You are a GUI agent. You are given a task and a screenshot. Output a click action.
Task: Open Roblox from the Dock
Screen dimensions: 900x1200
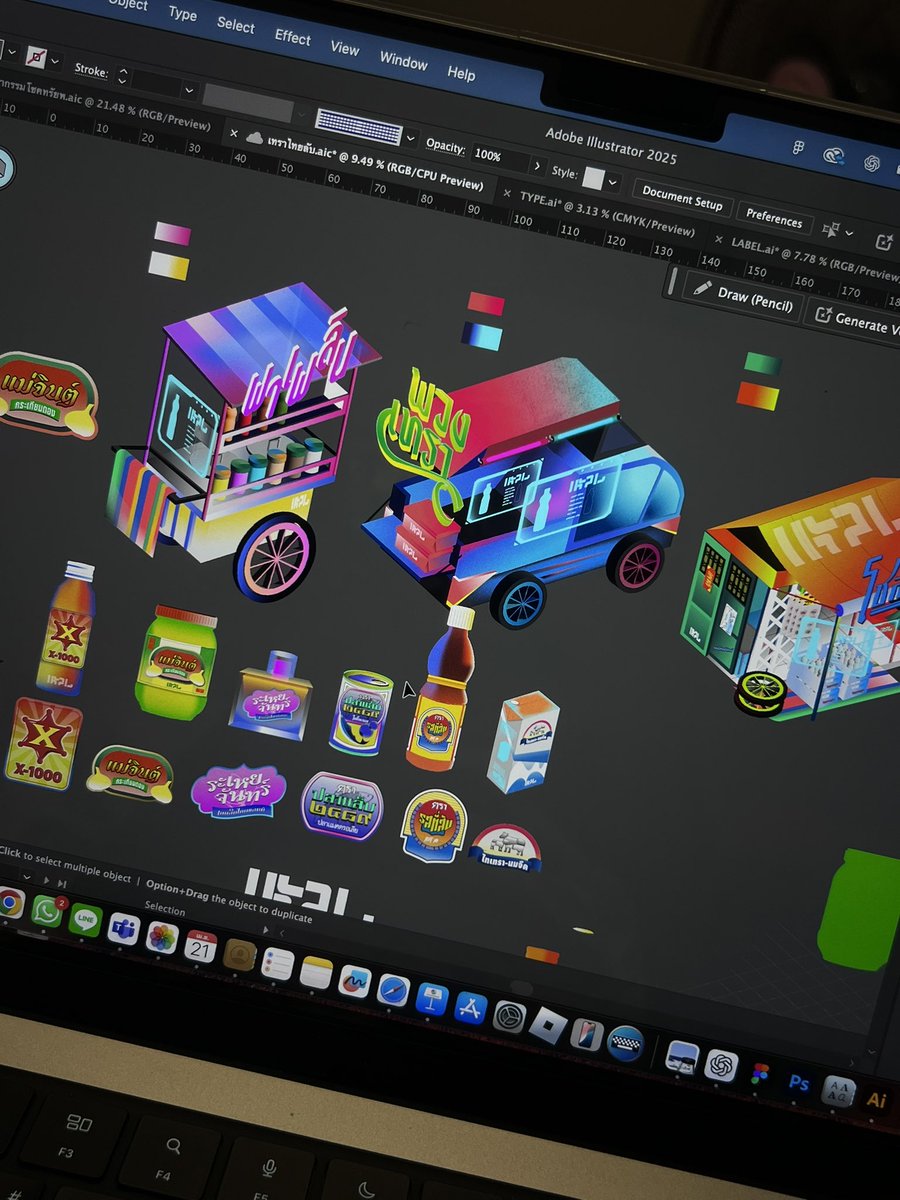[548, 1026]
